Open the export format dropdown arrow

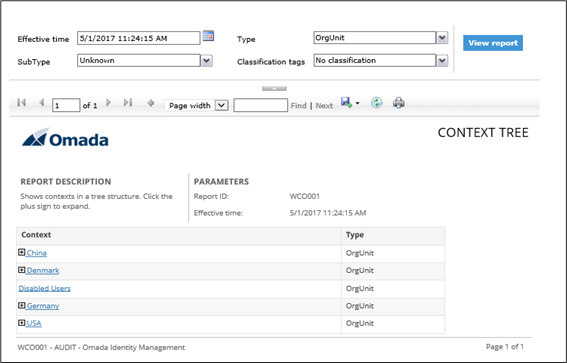(357, 103)
